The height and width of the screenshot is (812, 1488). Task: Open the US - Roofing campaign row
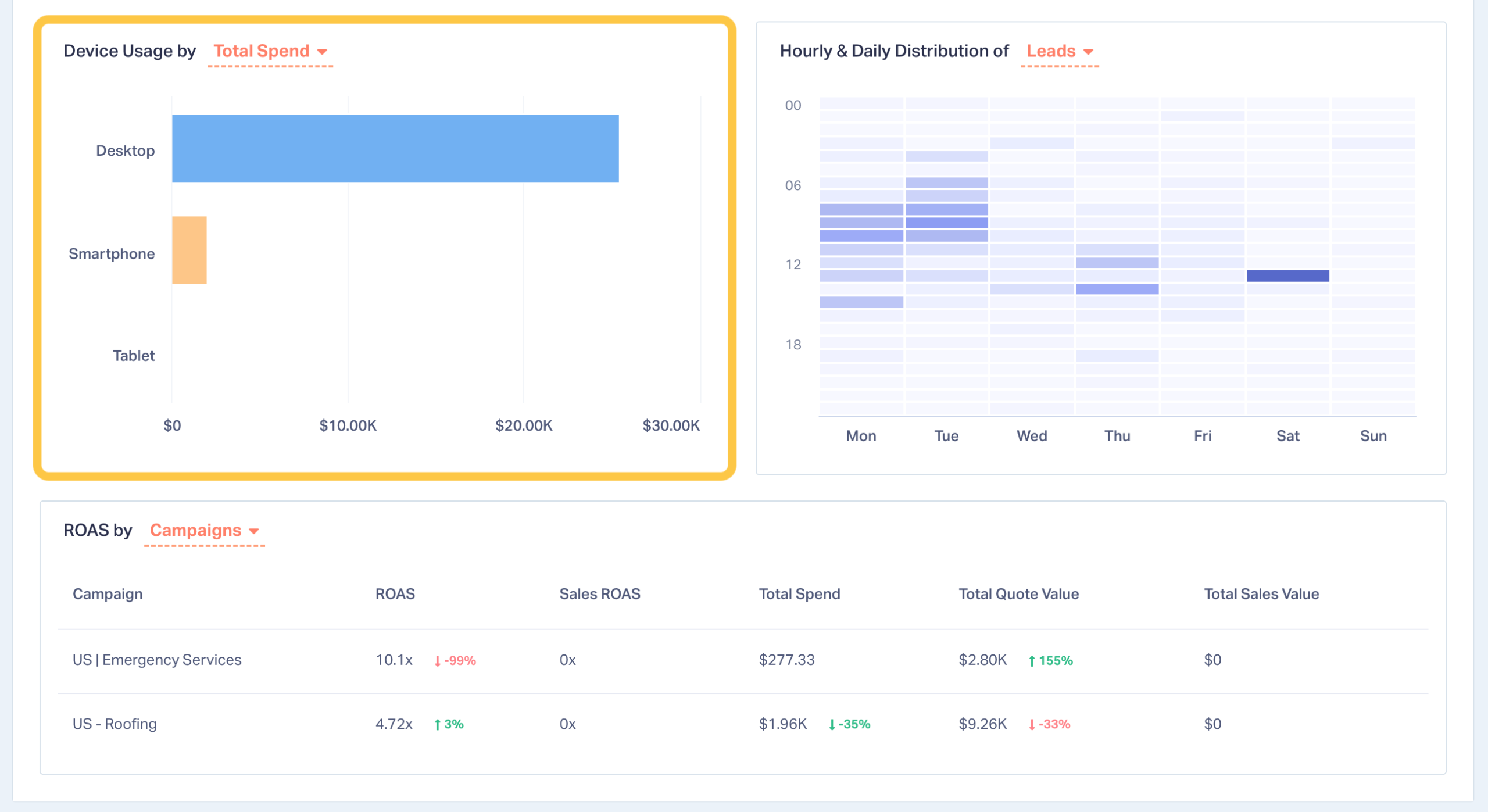[x=115, y=724]
